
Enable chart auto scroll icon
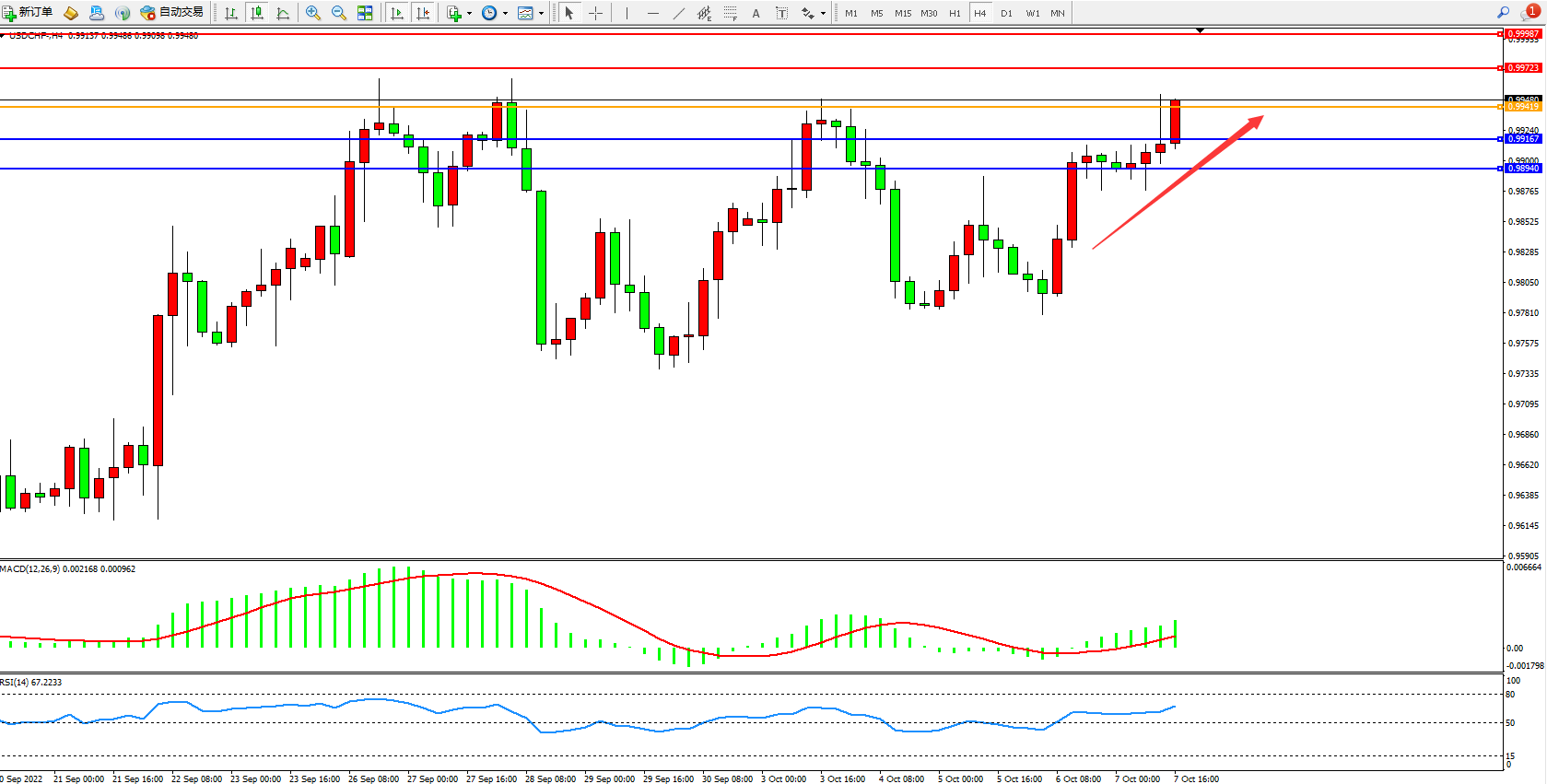click(397, 13)
